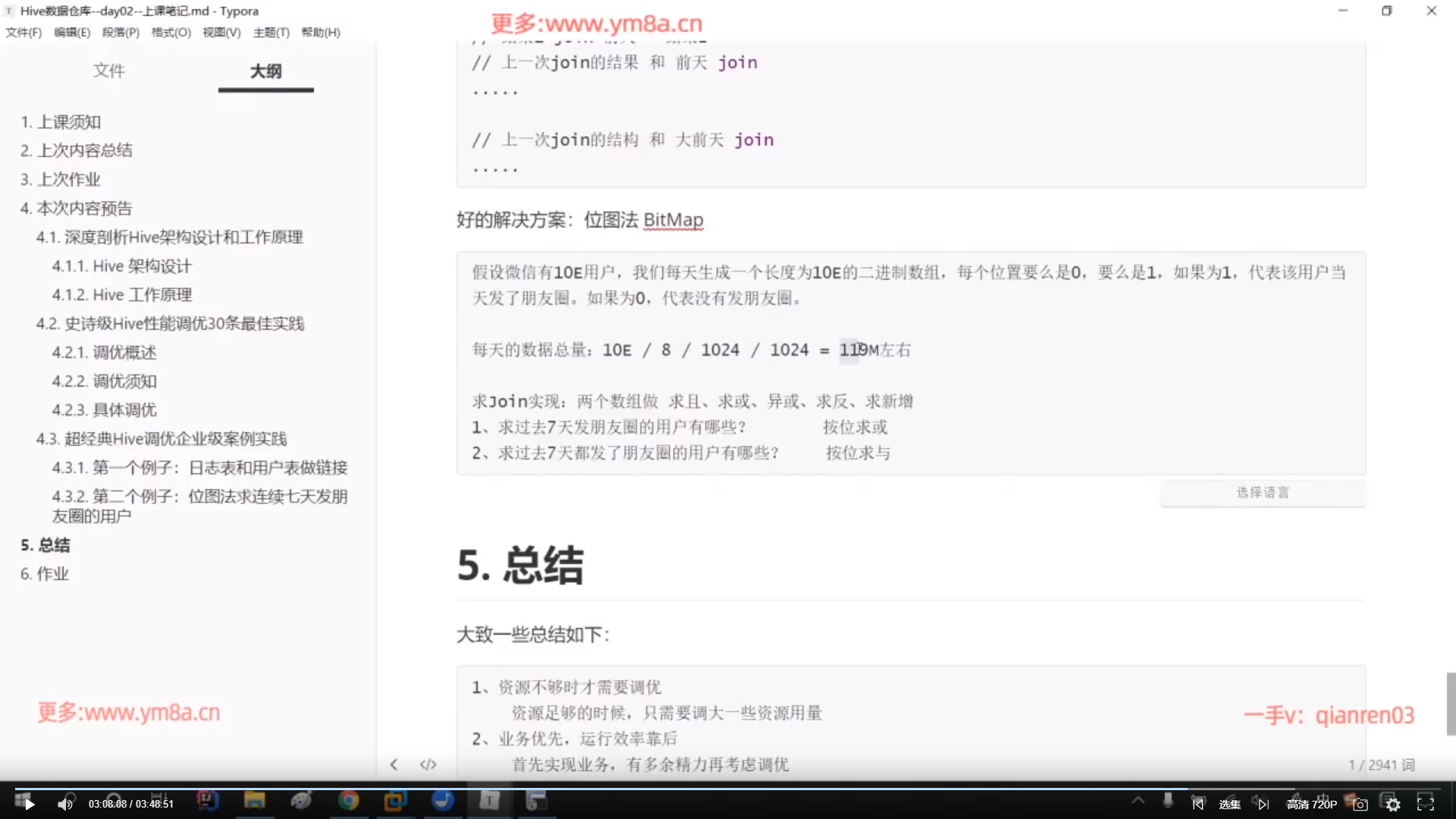This screenshot has width=1456, height=819.
Task: Toggle source code mode icon
Action: coord(428,764)
